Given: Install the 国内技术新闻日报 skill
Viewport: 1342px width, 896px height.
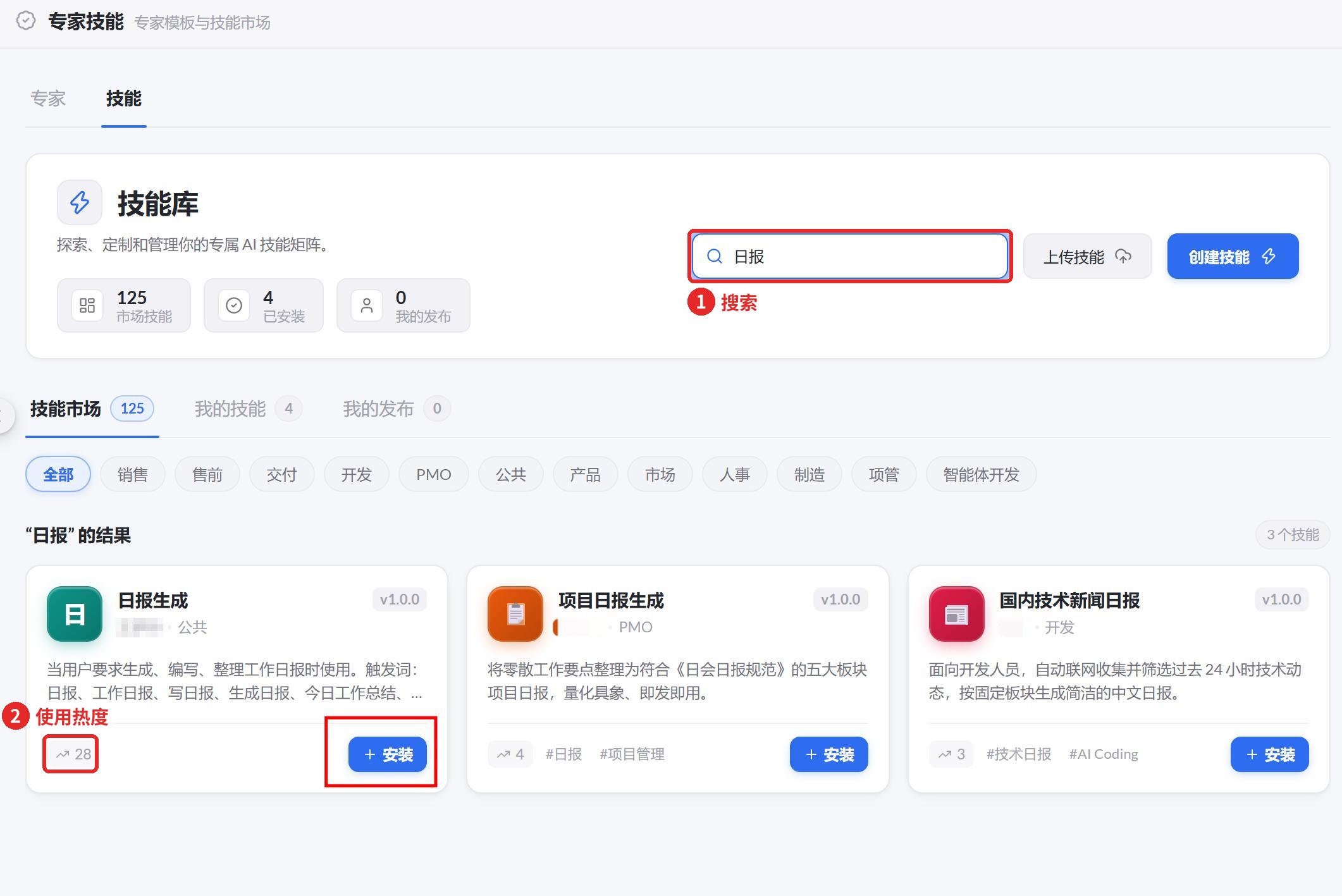Looking at the screenshot, I should pyautogui.click(x=1269, y=754).
